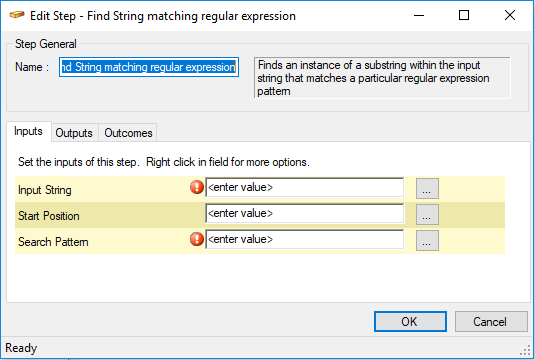Click the Input String required warning icon
This screenshot has height=360, width=535.
click(197, 187)
